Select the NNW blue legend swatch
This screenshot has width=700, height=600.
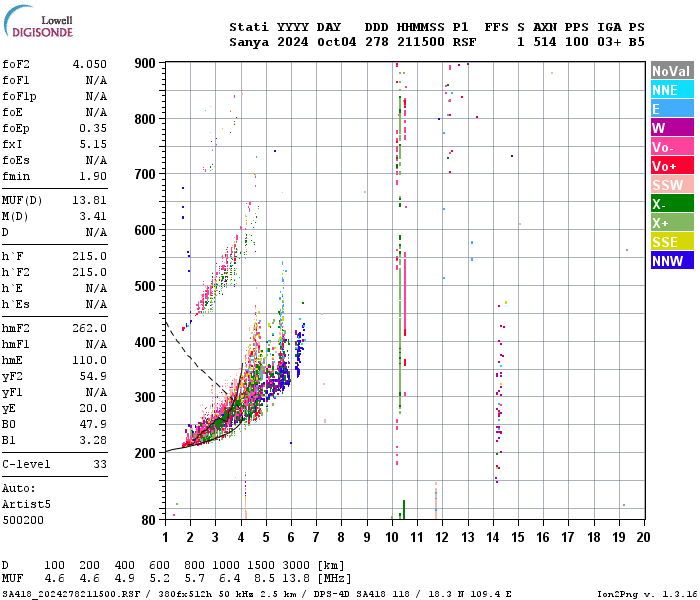tap(671, 261)
